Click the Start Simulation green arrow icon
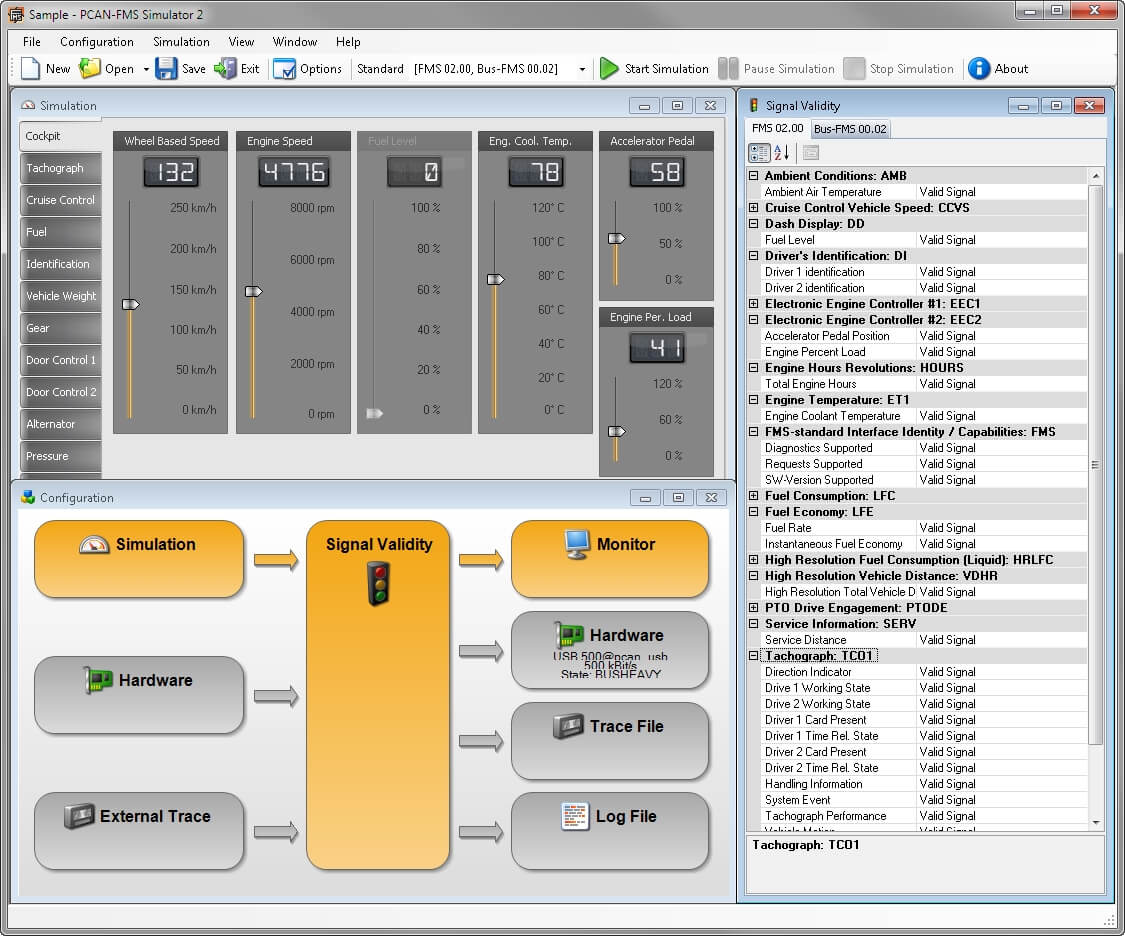The image size is (1125, 936). (x=611, y=68)
